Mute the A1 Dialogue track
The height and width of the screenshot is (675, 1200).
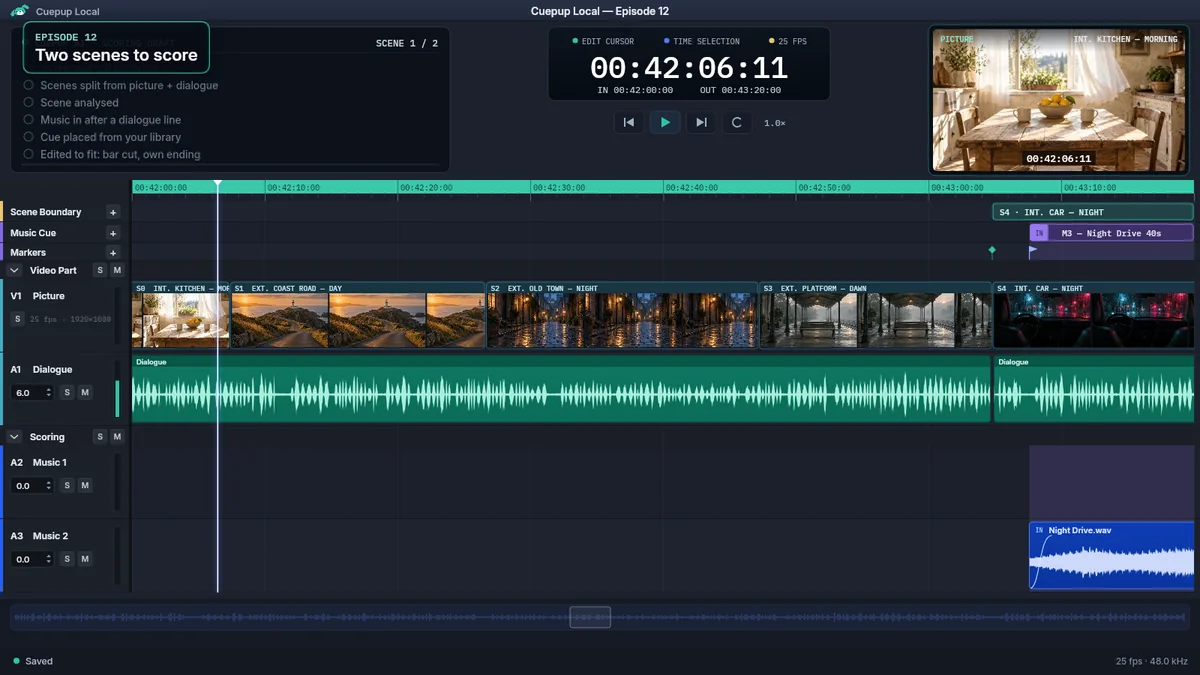pyautogui.click(x=85, y=393)
